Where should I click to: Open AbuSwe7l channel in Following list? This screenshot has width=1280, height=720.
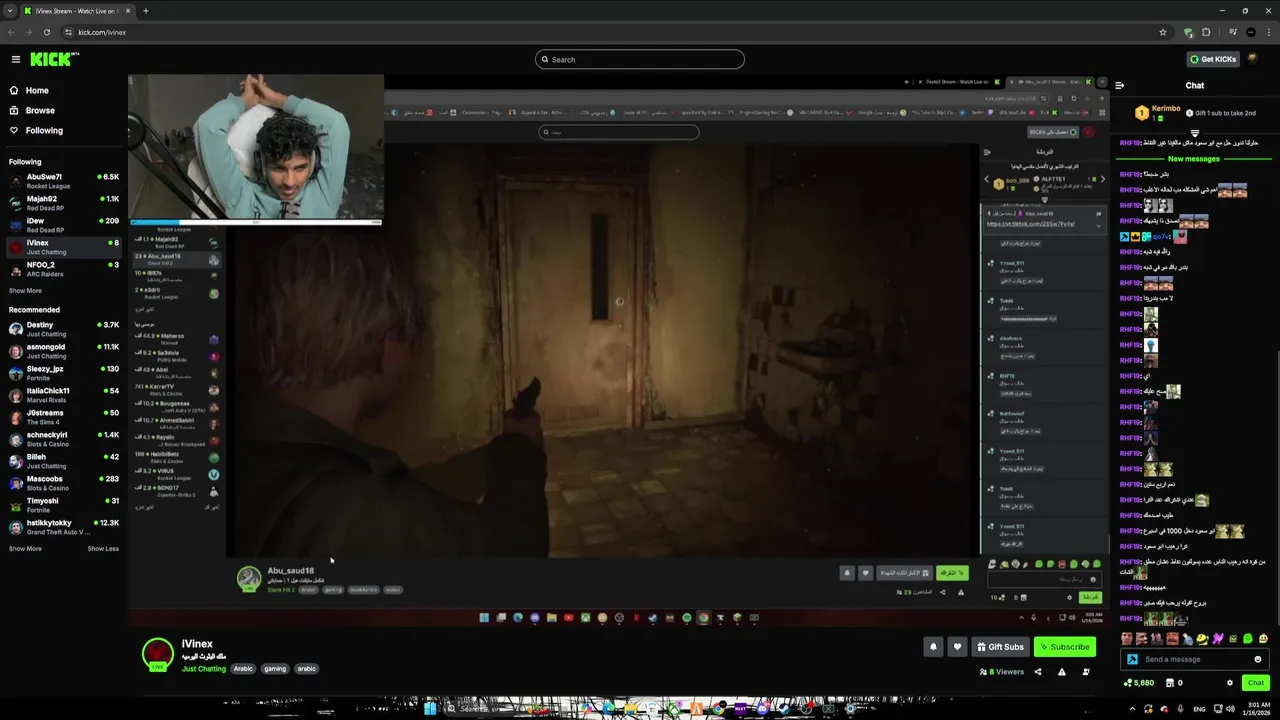(64, 181)
